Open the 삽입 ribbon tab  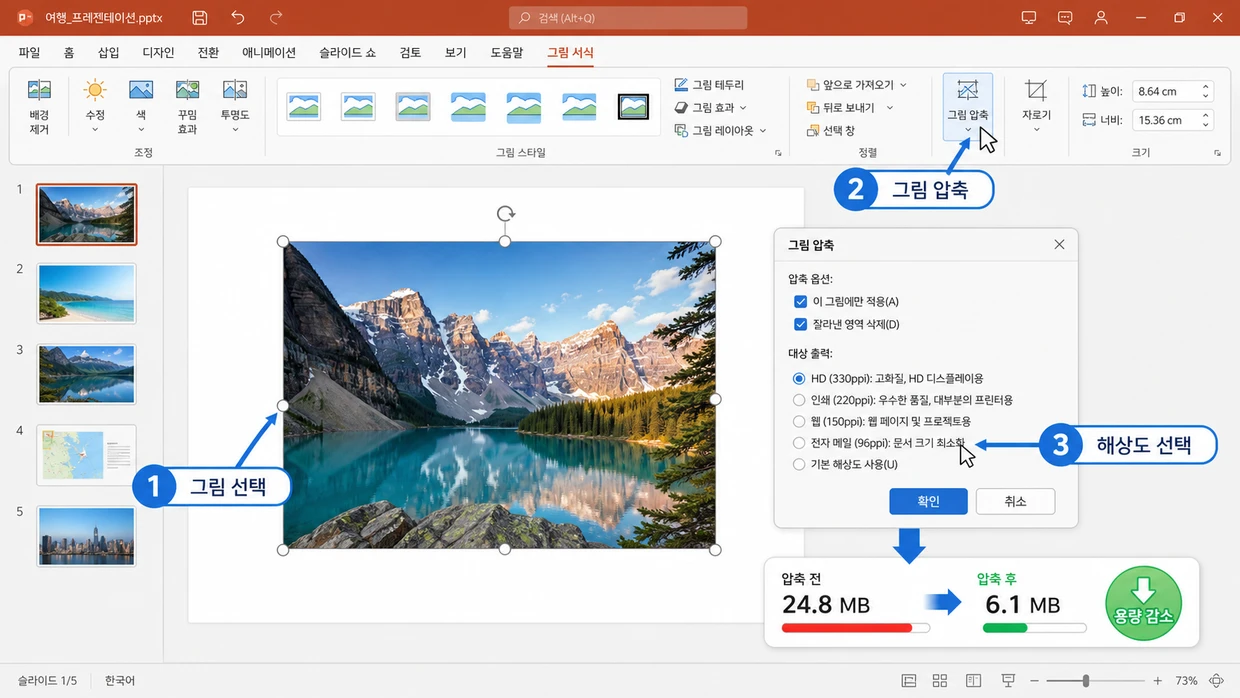tap(108, 53)
